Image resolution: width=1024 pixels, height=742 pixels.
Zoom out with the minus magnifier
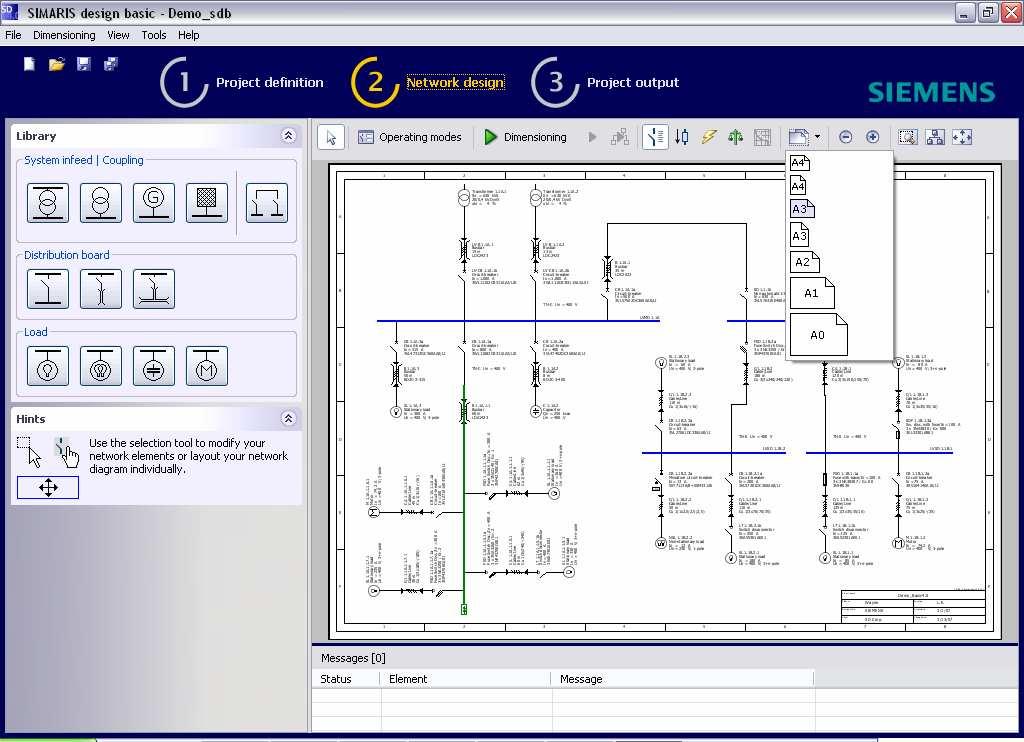pyautogui.click(x=846, y=137)
